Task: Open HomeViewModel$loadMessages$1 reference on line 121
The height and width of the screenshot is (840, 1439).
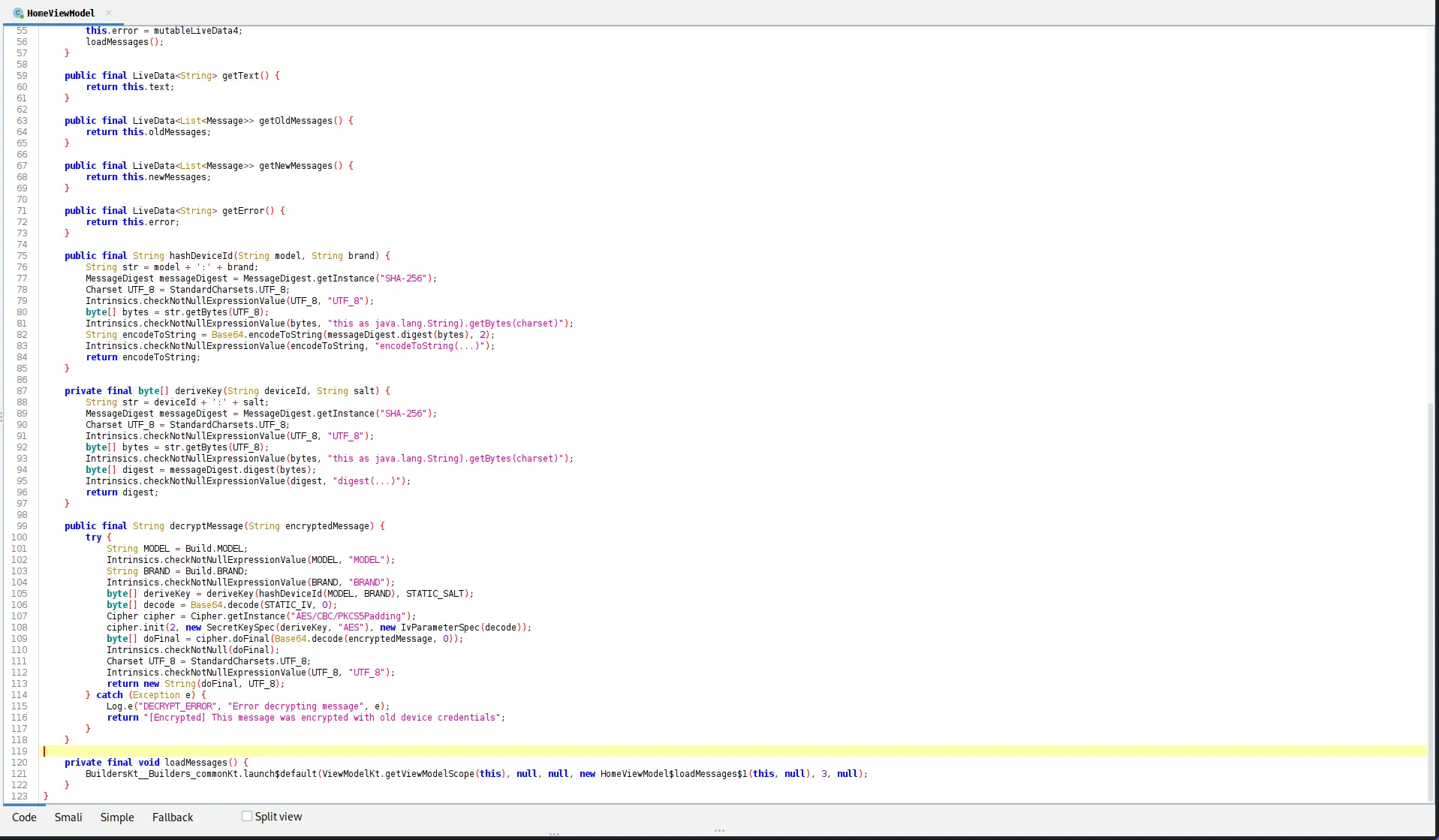Action: [x=673, y=774]
